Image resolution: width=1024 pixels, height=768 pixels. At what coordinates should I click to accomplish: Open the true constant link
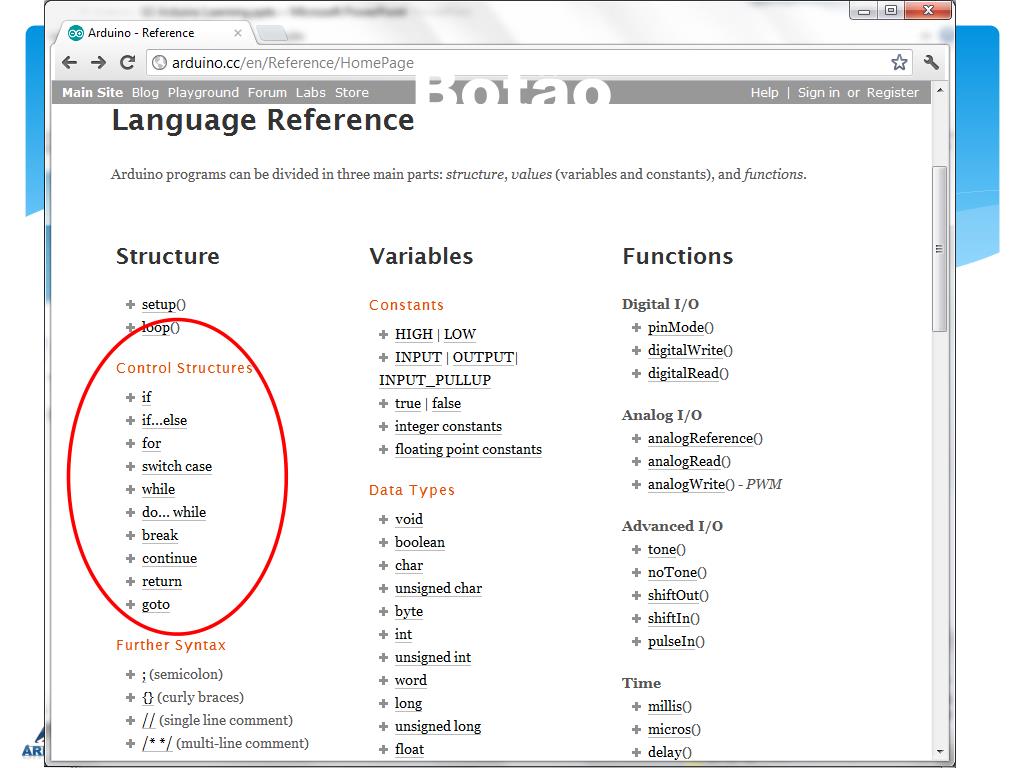click(408, 404)
